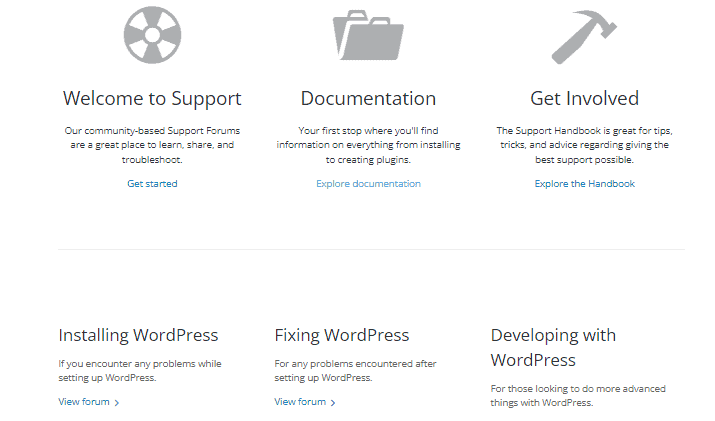Click the Developing with WordPress heading
715x421 pixels.
point(553,348)
